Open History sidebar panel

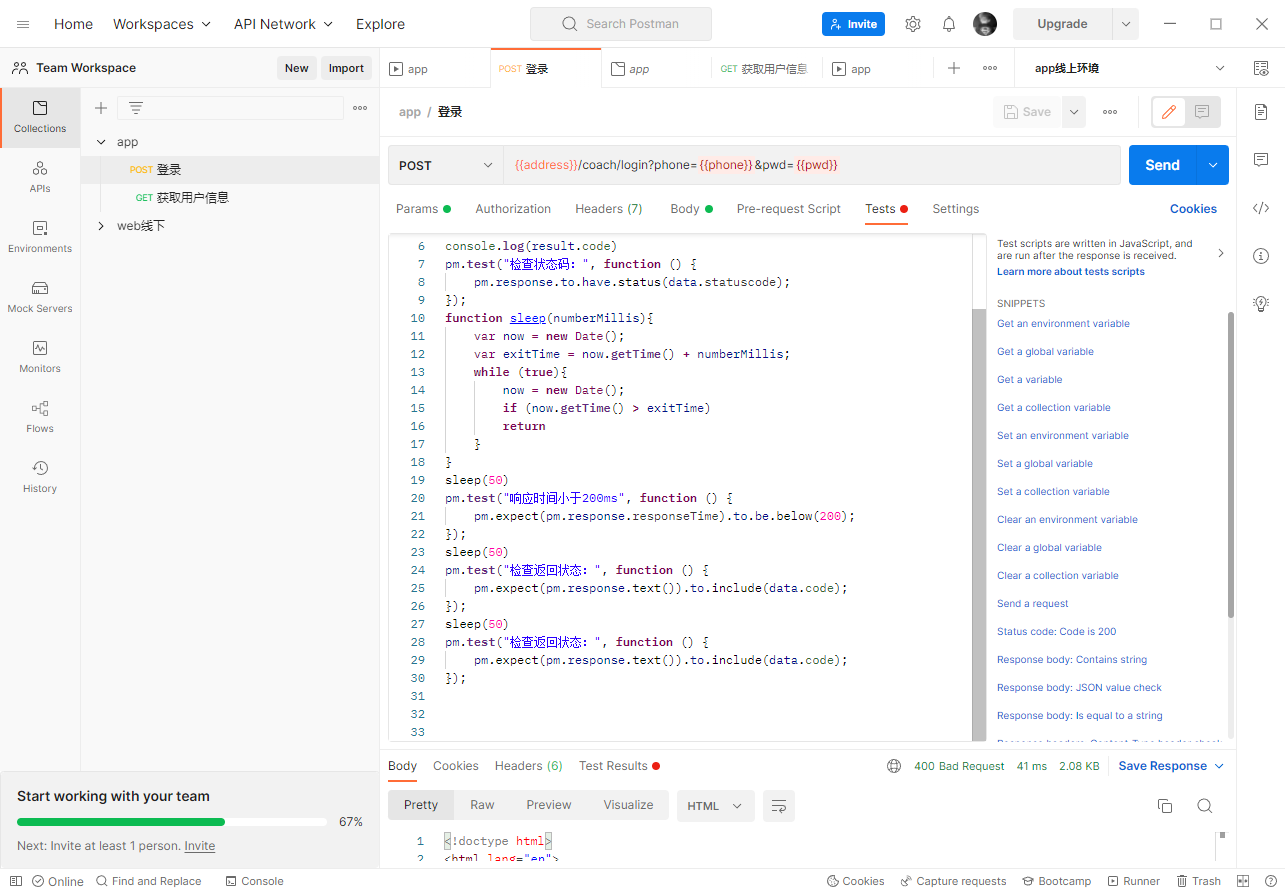40,477
